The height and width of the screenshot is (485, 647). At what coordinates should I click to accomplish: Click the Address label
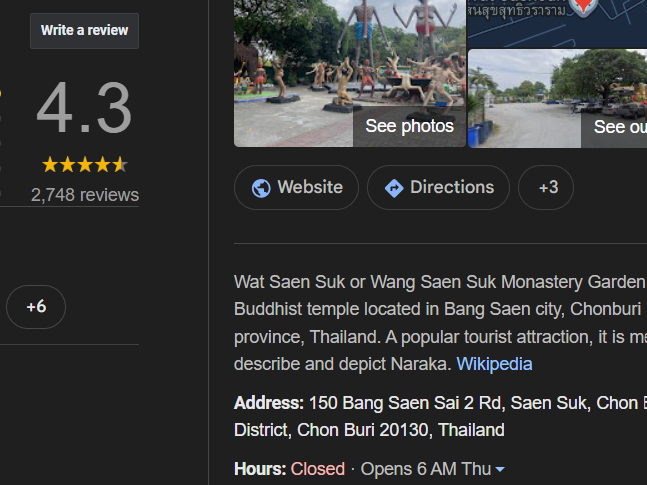[x=268, y=403]
